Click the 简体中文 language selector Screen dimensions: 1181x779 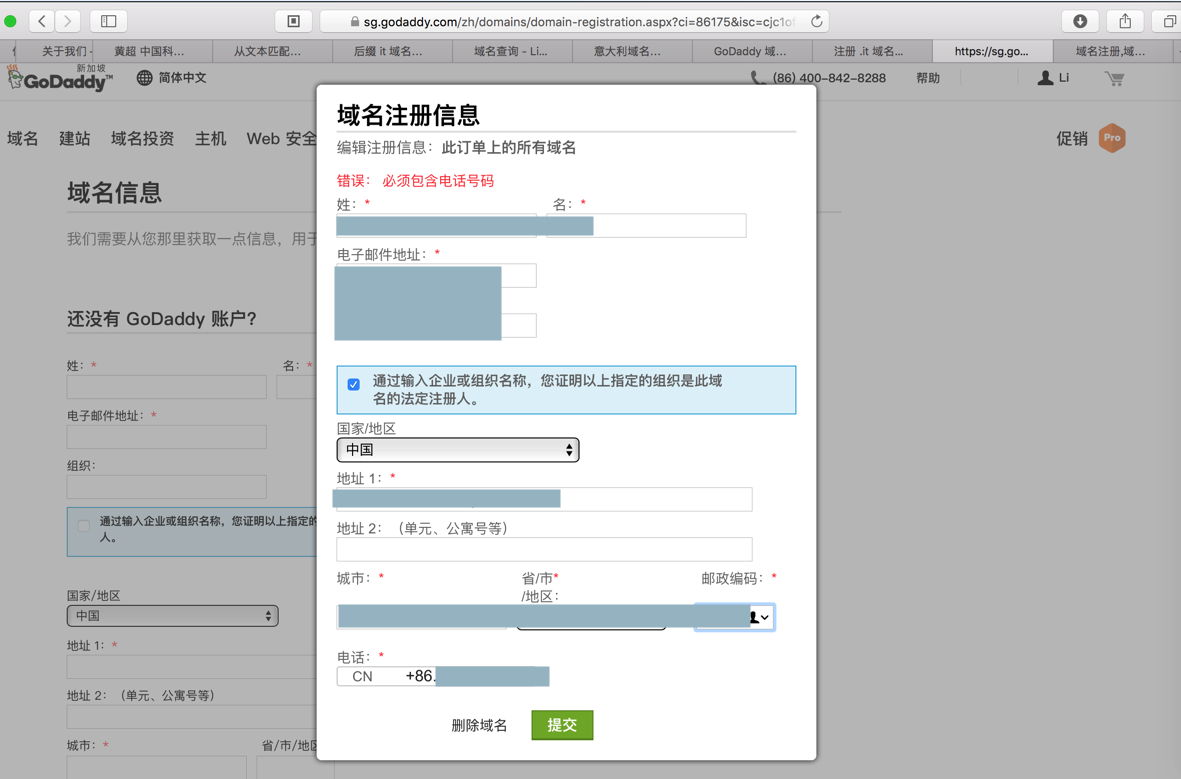(x=182, y=78)
